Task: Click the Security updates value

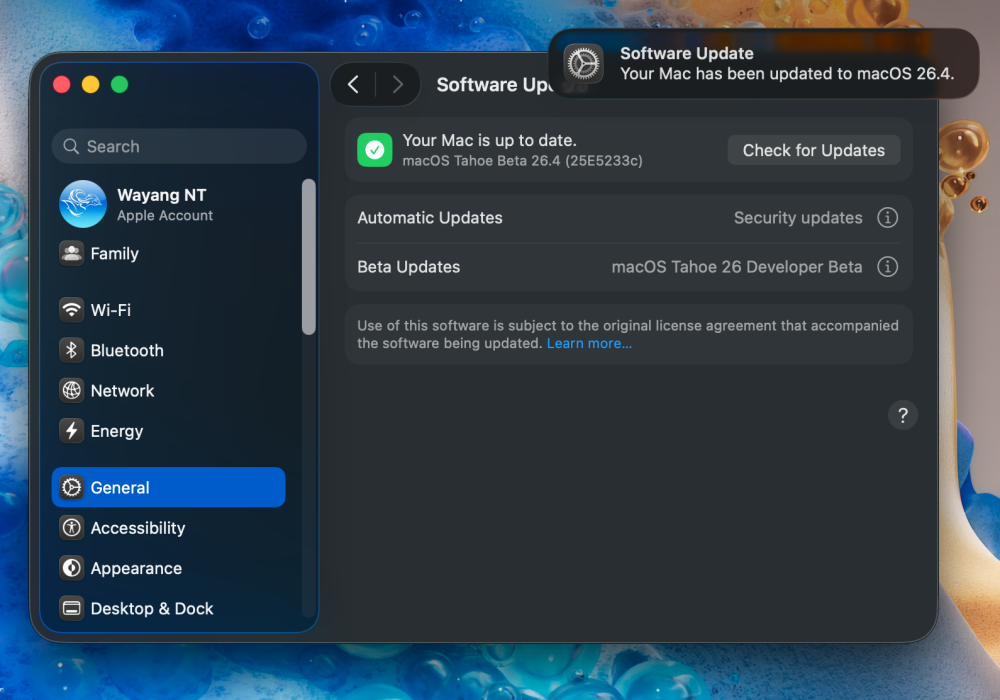Action: click(x=798, y=218)
